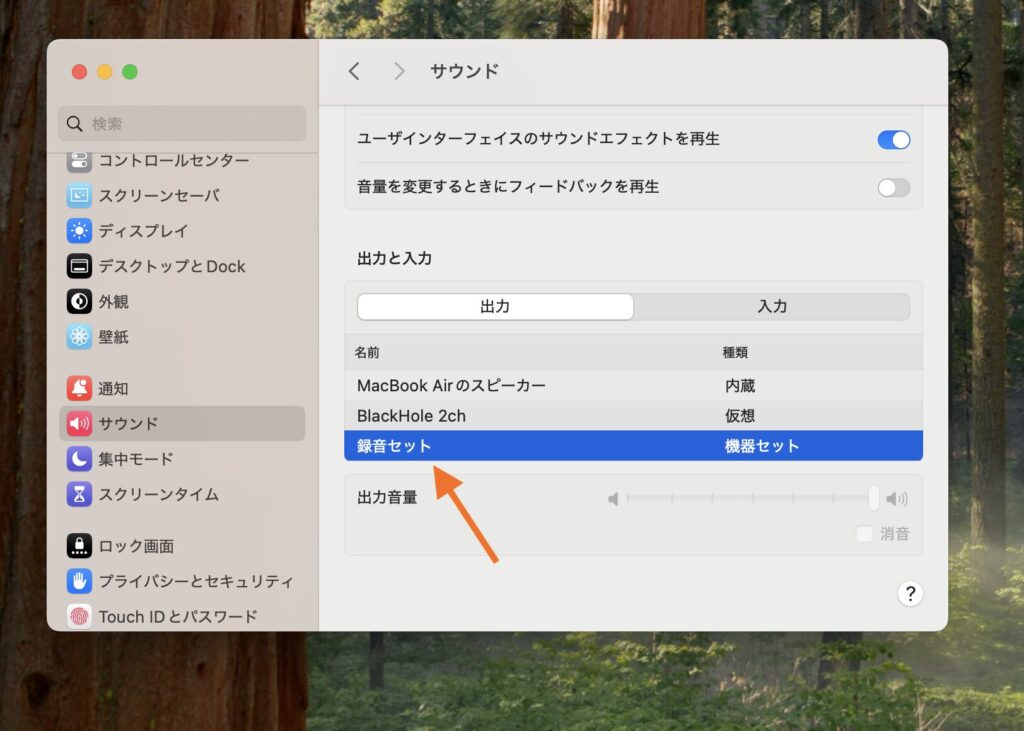The height and width of the screenshot is (731, 1024).
Task: Select the Display sun icon
Action: click(79, 231)
